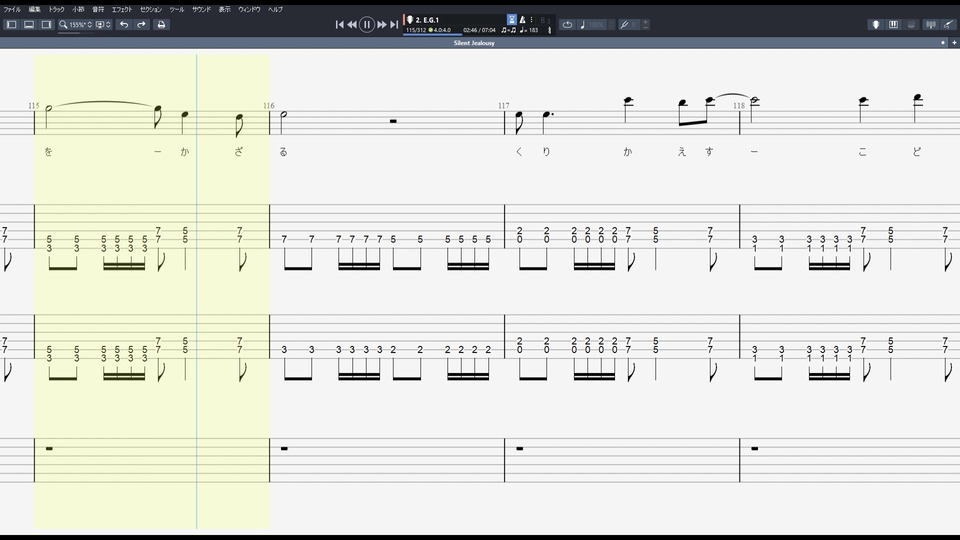Select the Silent Jealousy document tab

tap(474, 43)
